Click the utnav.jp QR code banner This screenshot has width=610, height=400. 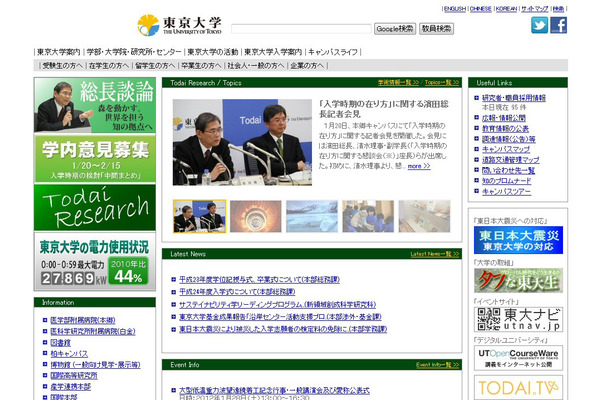pos(518,319)
